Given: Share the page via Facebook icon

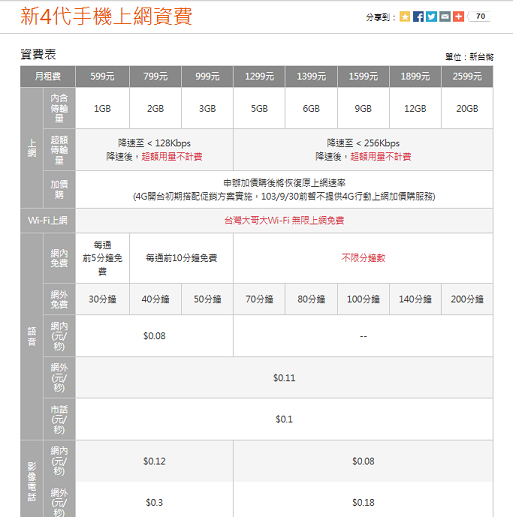Looking at the screenshot, I should point(418,16).
